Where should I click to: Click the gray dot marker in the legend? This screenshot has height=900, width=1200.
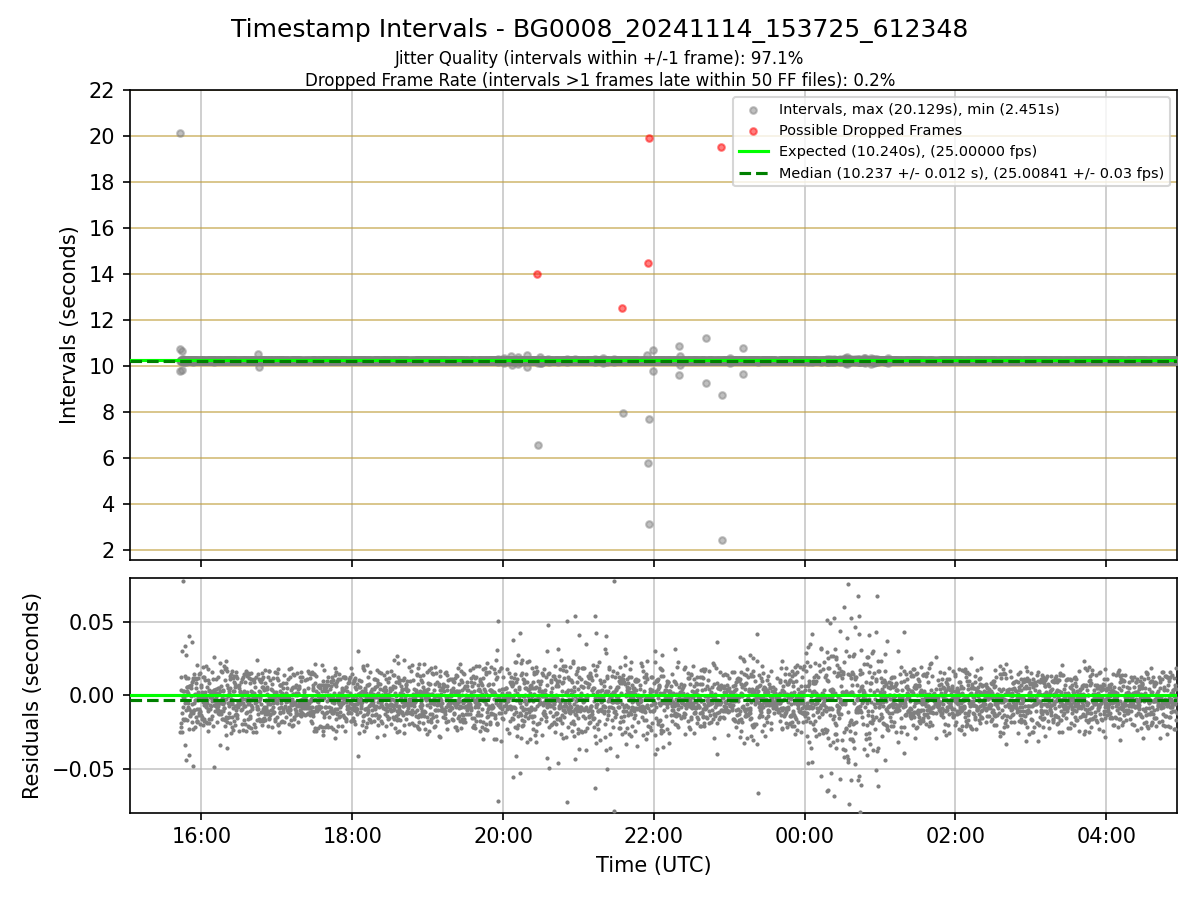[753, 109]
